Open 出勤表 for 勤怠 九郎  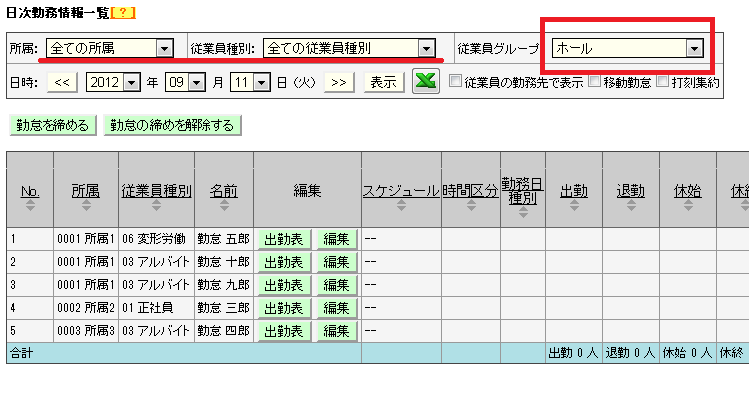(284, 285)
